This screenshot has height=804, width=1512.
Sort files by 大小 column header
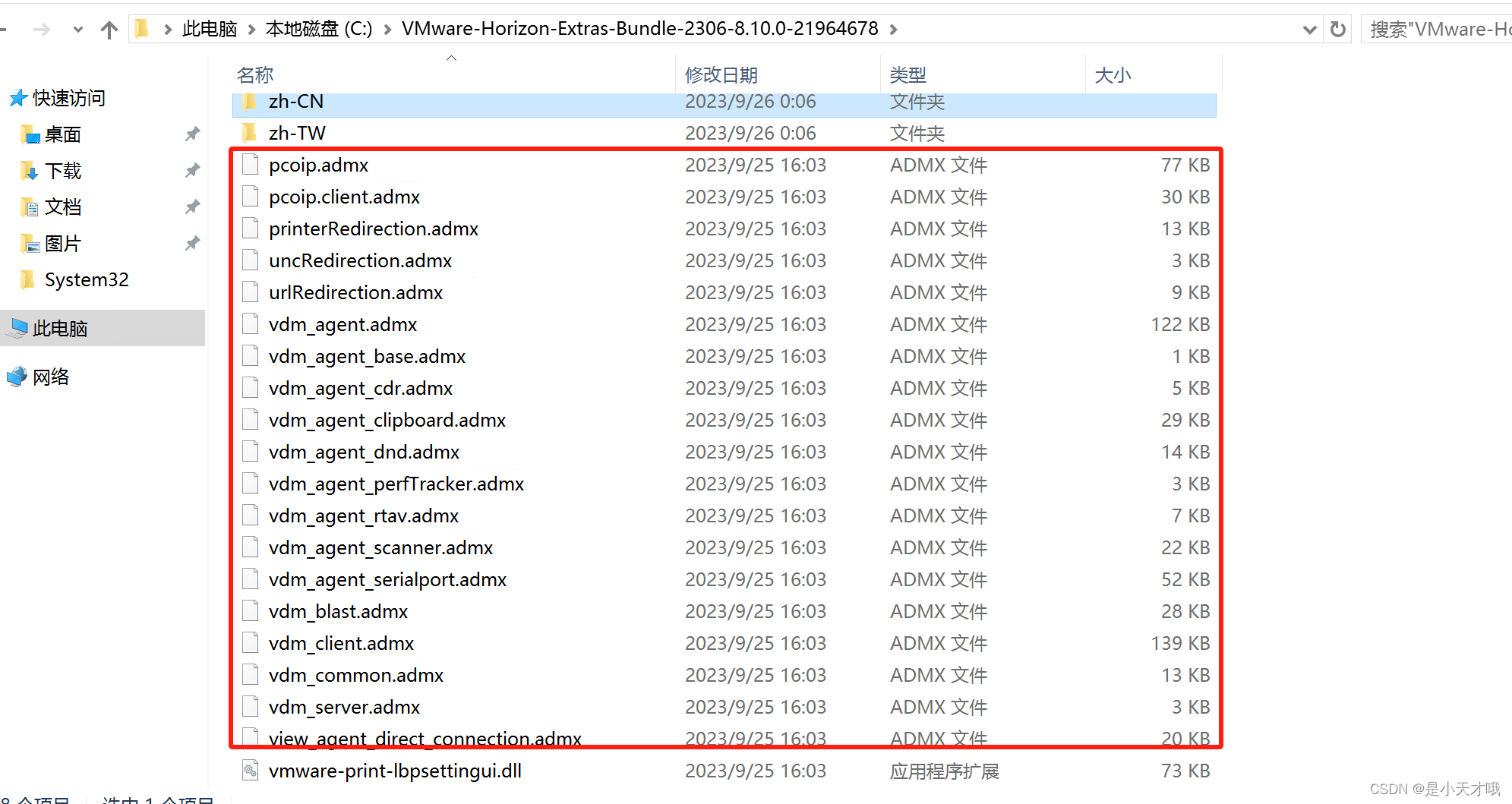pyautogui.click(x=1113, y=75)
